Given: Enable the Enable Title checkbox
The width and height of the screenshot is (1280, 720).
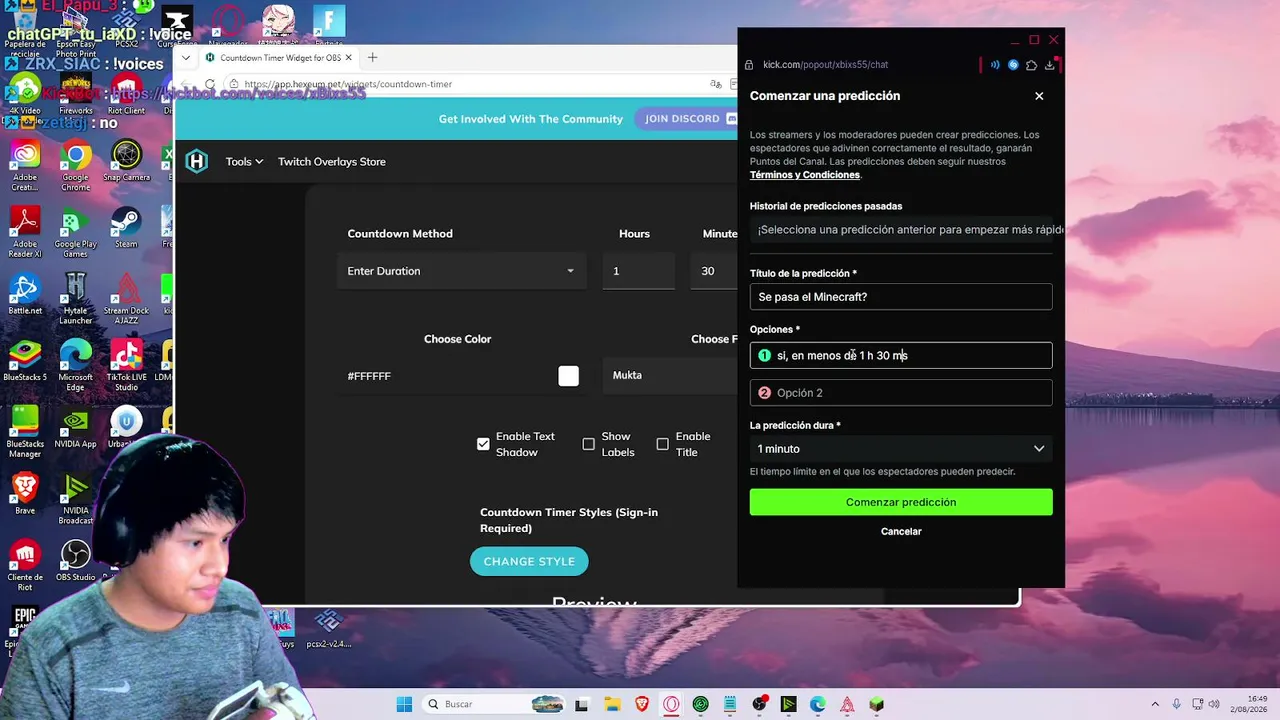Looking at the screenshot, I should click(662, 444).
